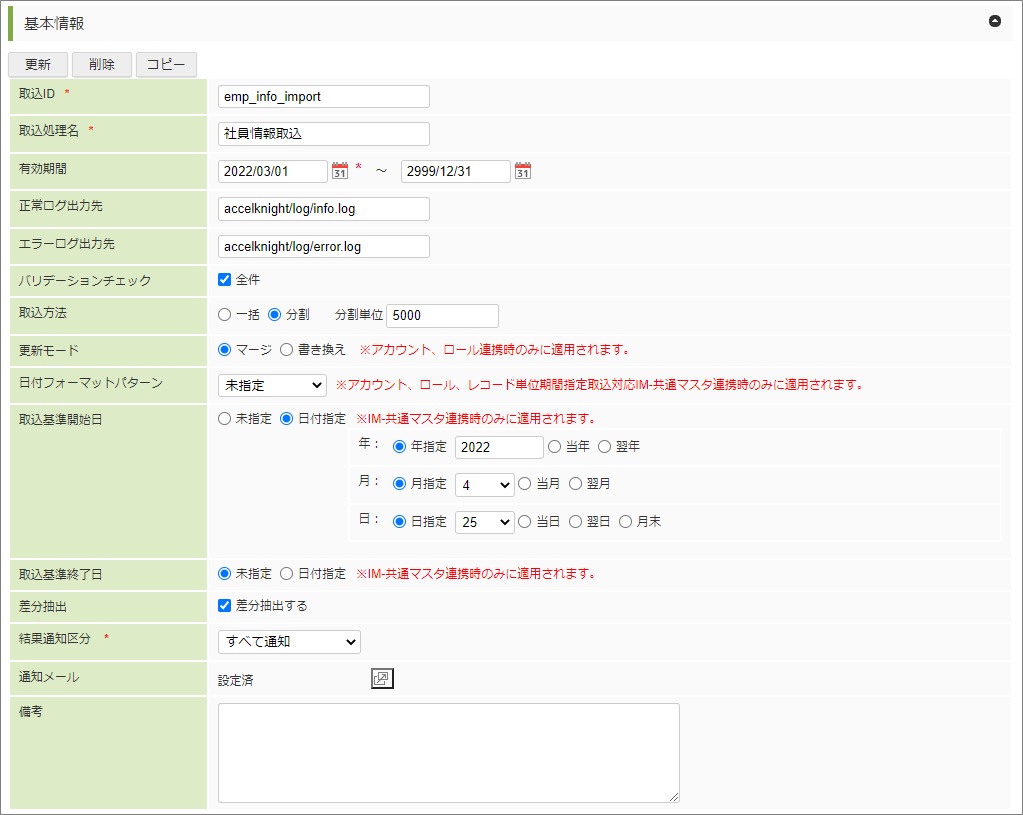Open calendar picker for validity start date
1023x815 pixels.
339,171
